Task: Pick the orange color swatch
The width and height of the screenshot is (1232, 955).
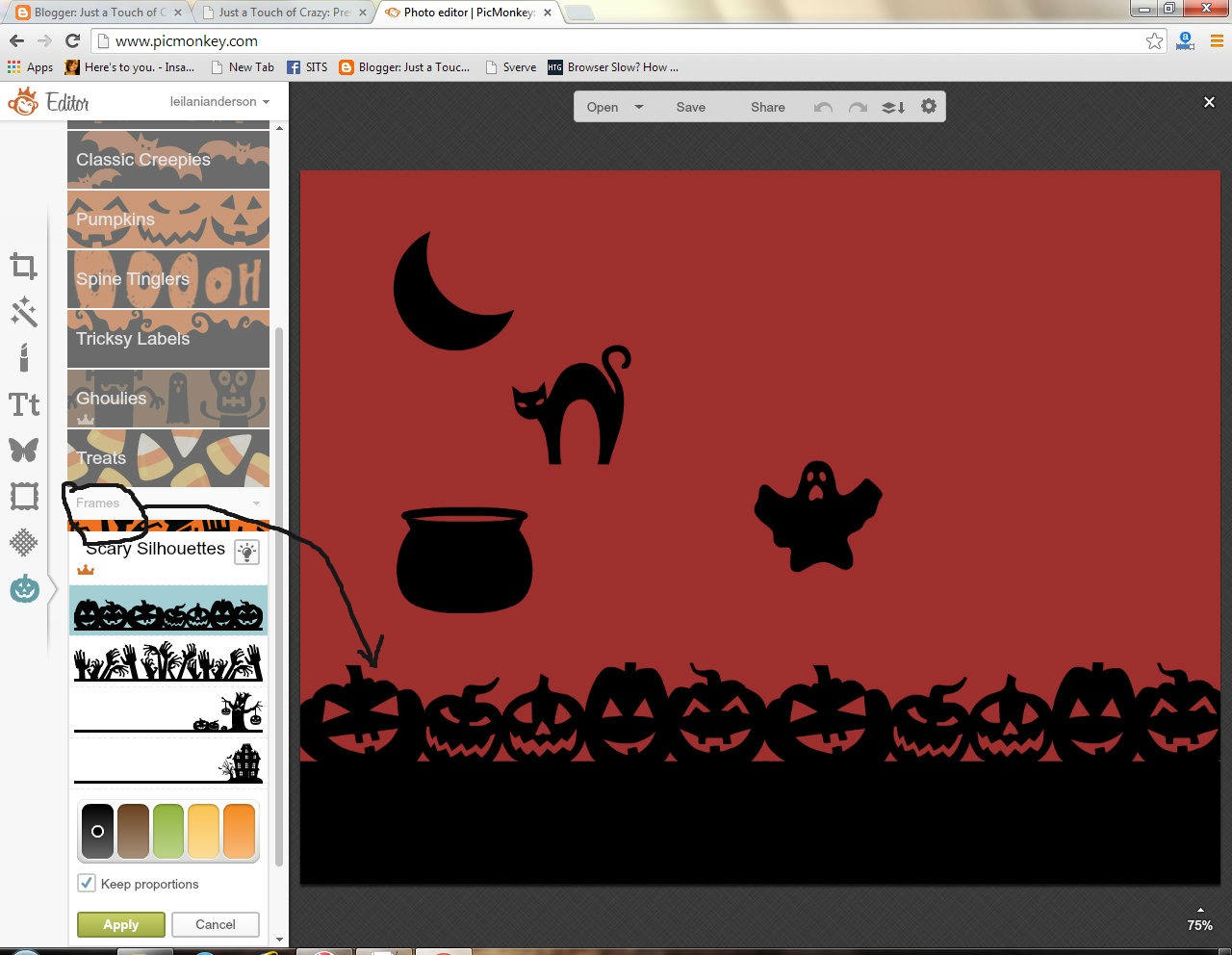Action: [x=240, y=831]
